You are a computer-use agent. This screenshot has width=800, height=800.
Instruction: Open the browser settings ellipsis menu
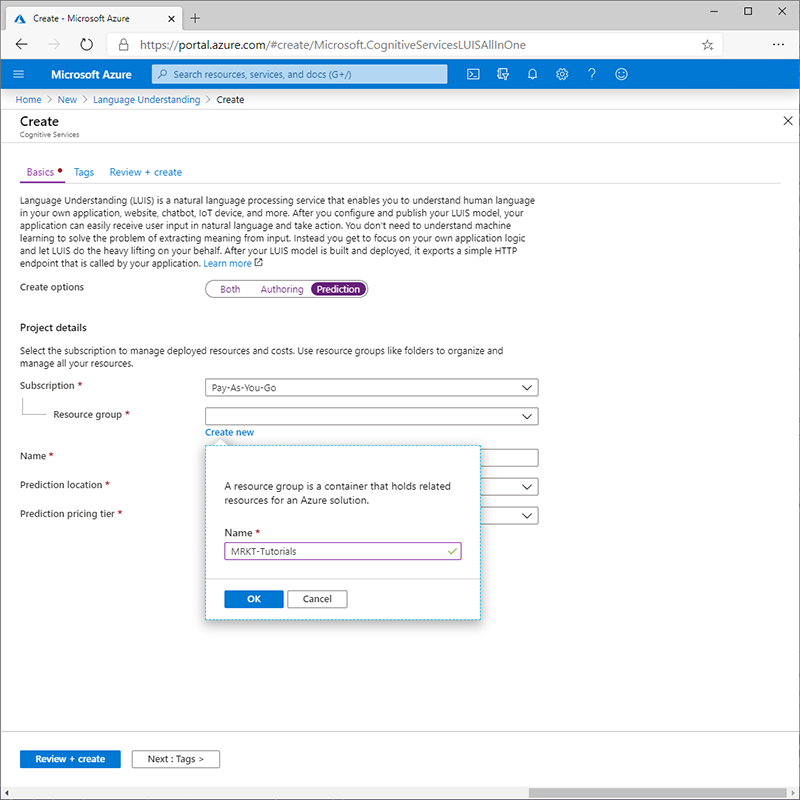778,45
